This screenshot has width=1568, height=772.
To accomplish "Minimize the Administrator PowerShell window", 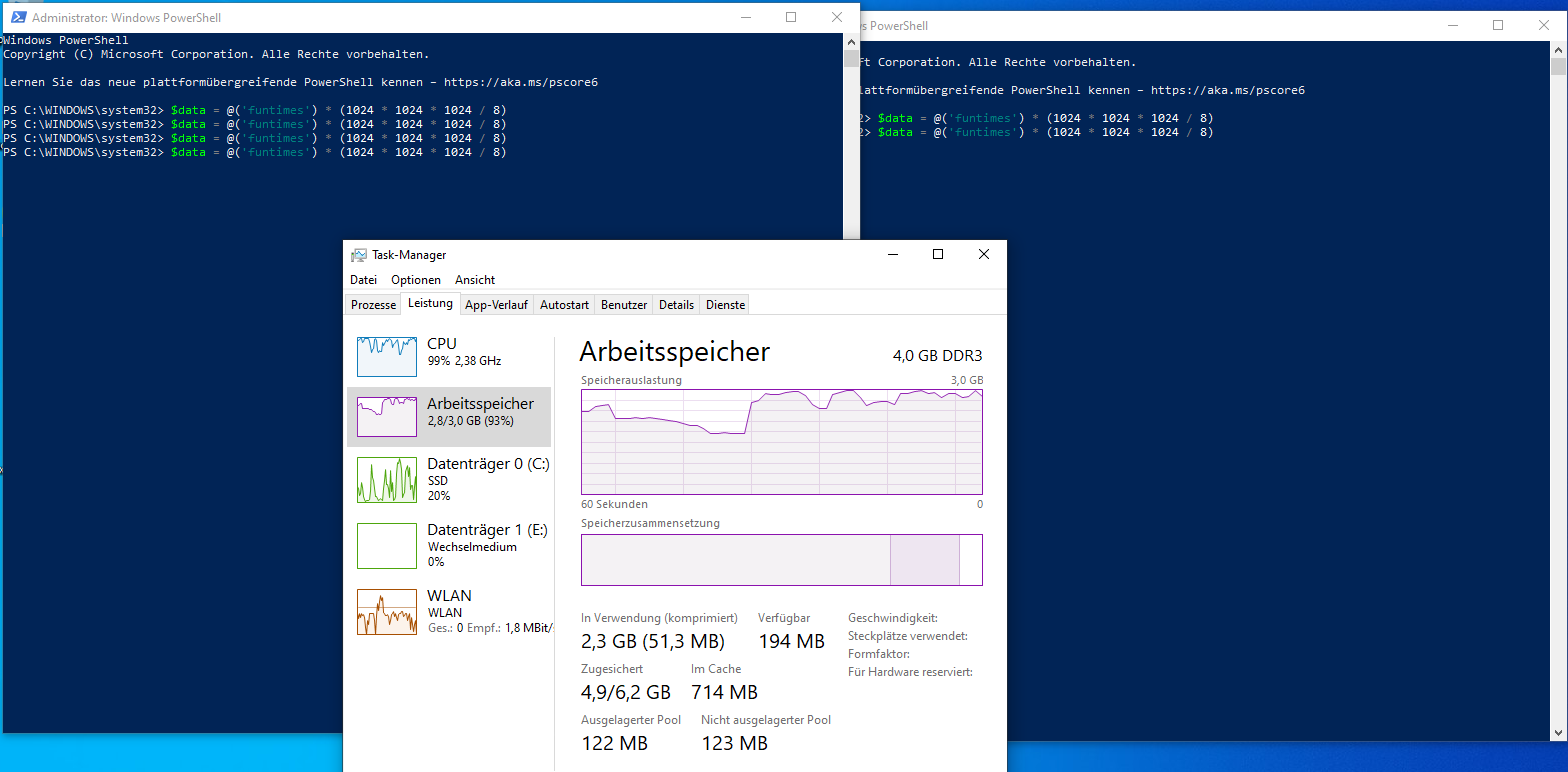I will pos(745,17).
